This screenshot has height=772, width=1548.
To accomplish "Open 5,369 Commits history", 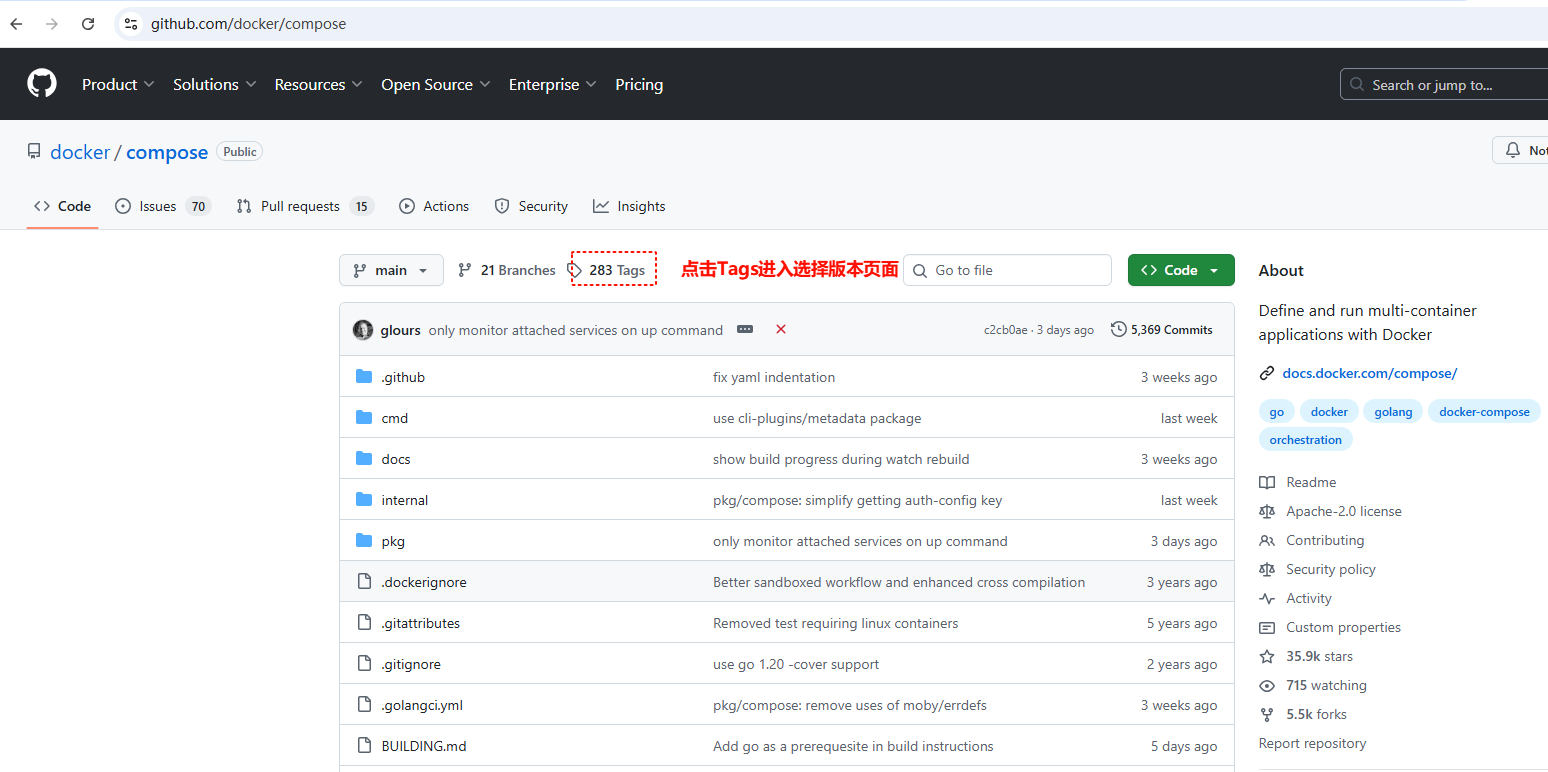I will [1162, 330].
